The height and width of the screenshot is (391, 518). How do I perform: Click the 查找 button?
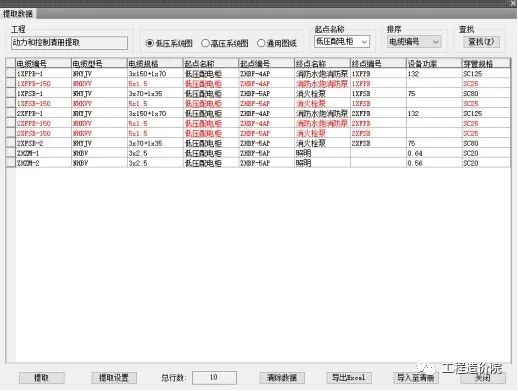481,42
